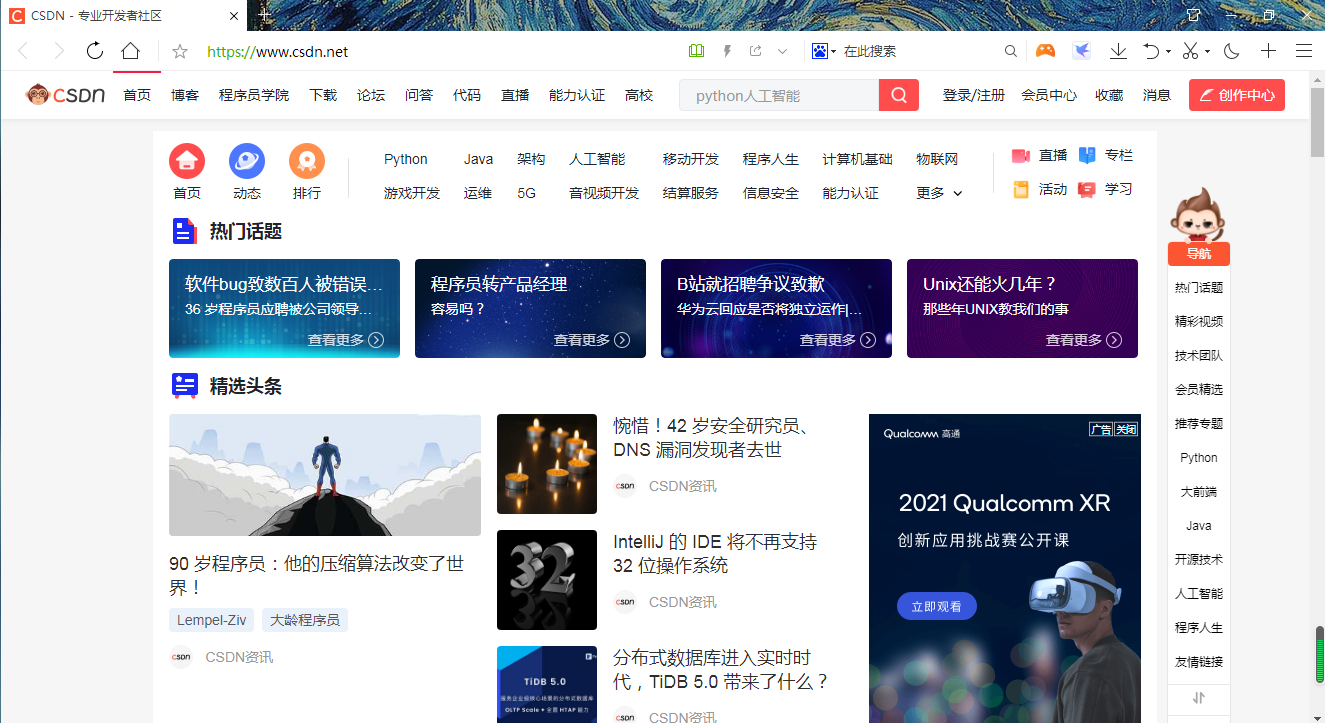Image resolution: width=1325 pixels, height=723 pixels.
Task: Click the Lempel-Ziv tag
Action: pos(211,620)
